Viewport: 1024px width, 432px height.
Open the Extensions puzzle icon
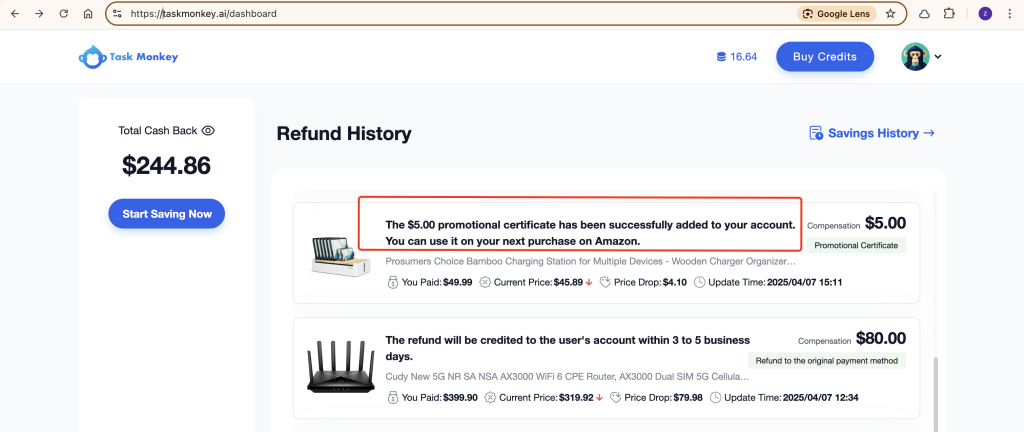point(950,14)
